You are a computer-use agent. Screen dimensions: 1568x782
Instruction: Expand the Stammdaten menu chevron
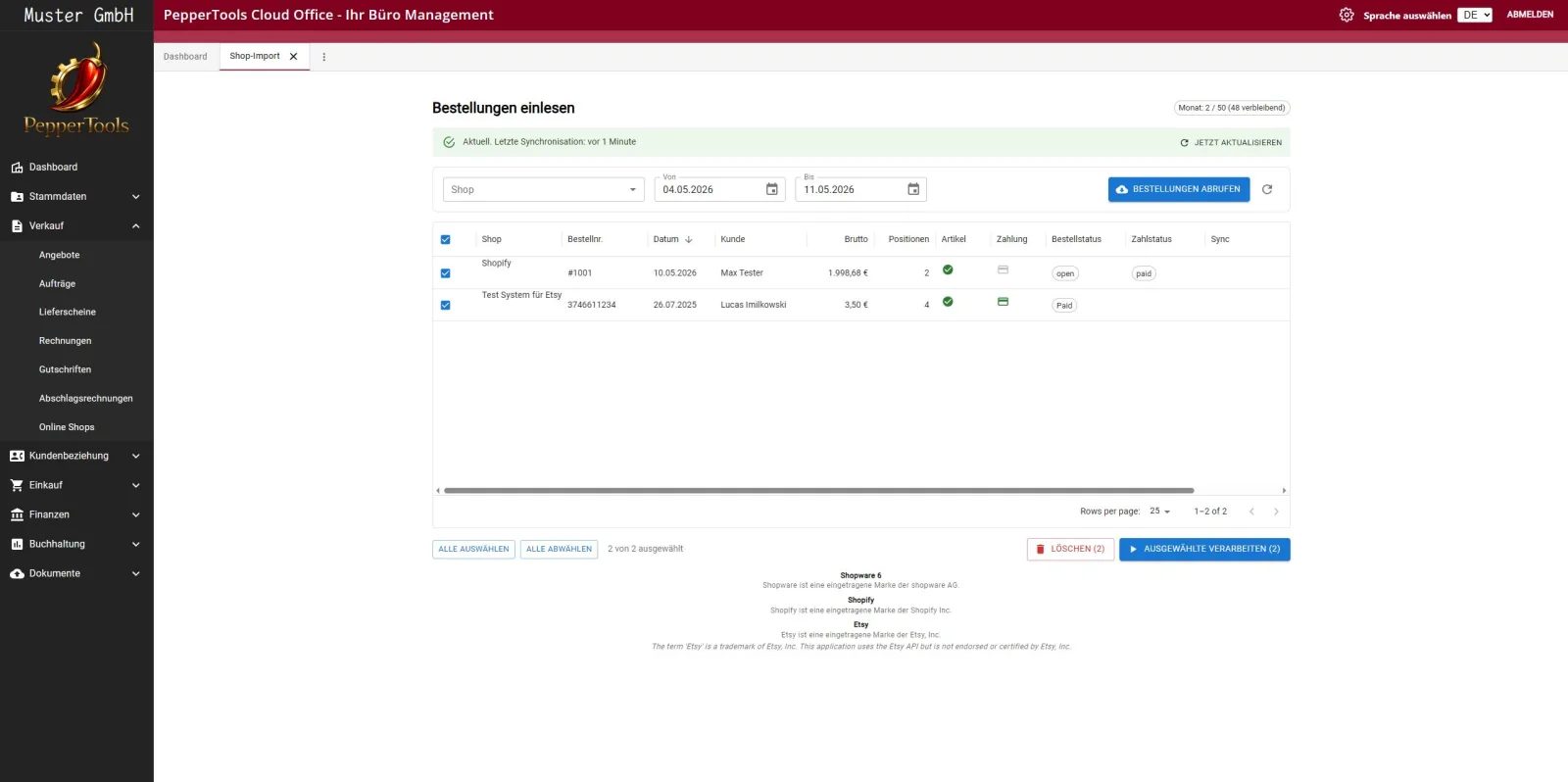tap(136, 197)
